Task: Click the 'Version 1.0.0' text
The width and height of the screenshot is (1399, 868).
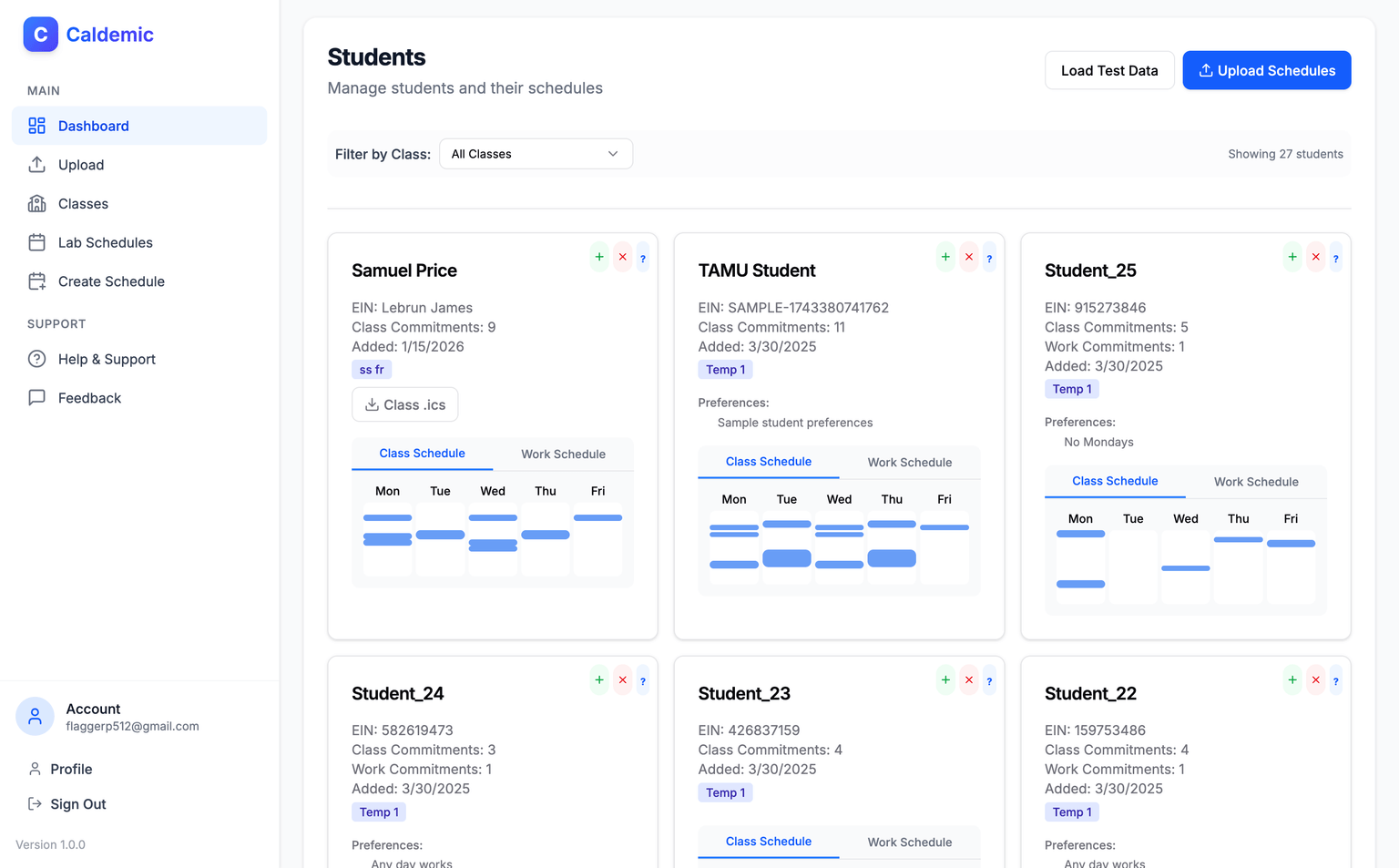Action: [50, 844]
